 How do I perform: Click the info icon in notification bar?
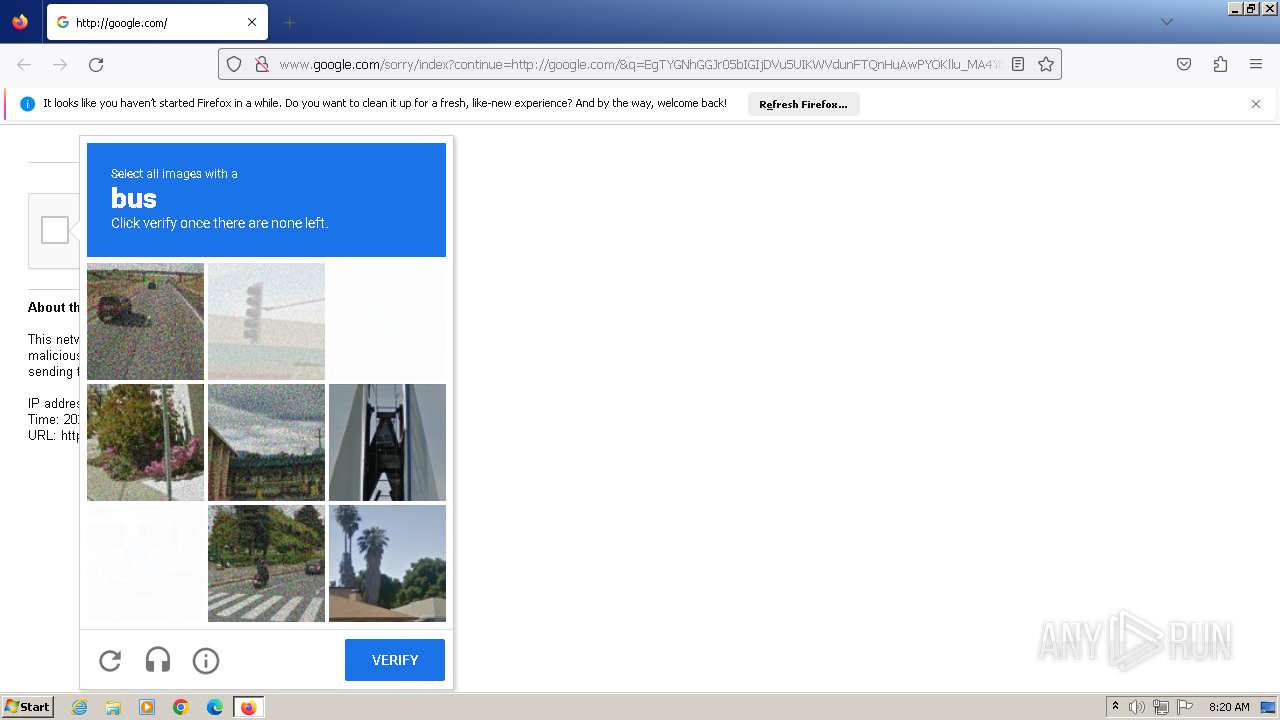point(27,104)
